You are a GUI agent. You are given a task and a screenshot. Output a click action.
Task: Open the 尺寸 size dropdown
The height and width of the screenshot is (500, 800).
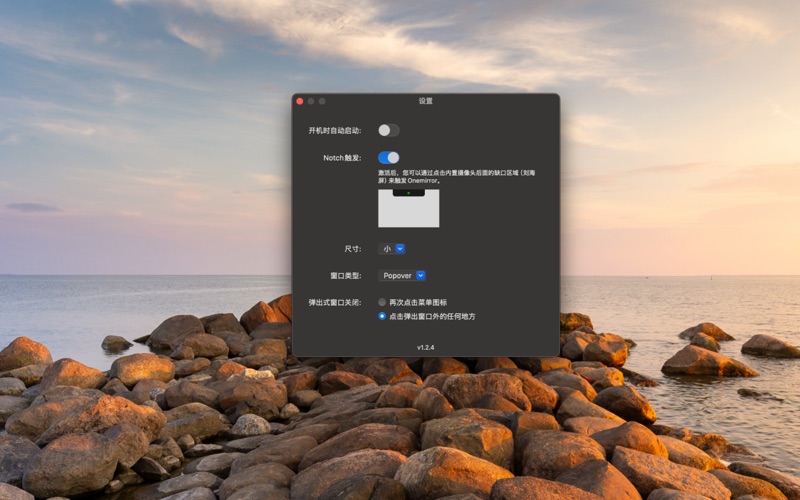392,248
